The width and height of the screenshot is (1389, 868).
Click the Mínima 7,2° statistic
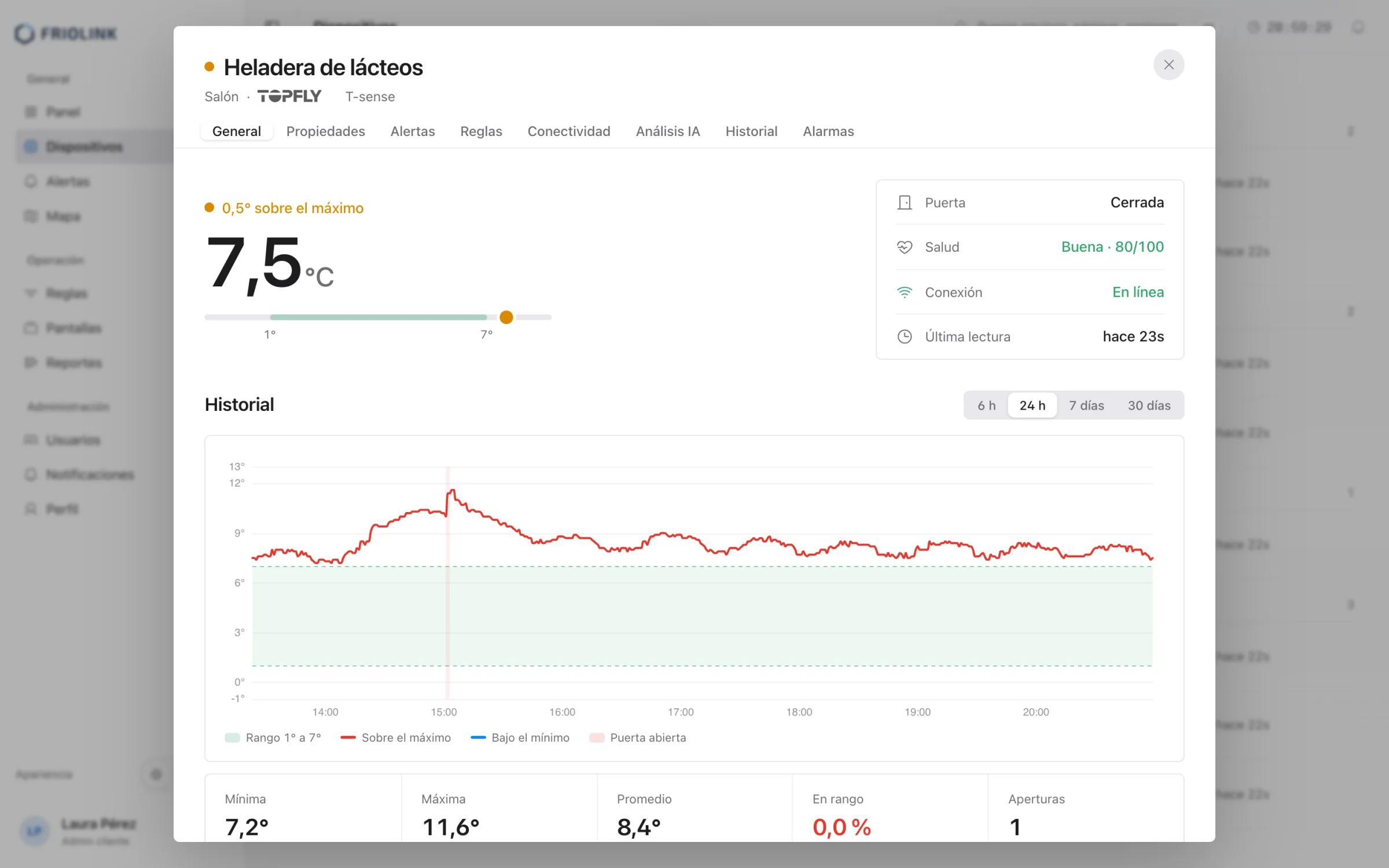tap(303, 808)
